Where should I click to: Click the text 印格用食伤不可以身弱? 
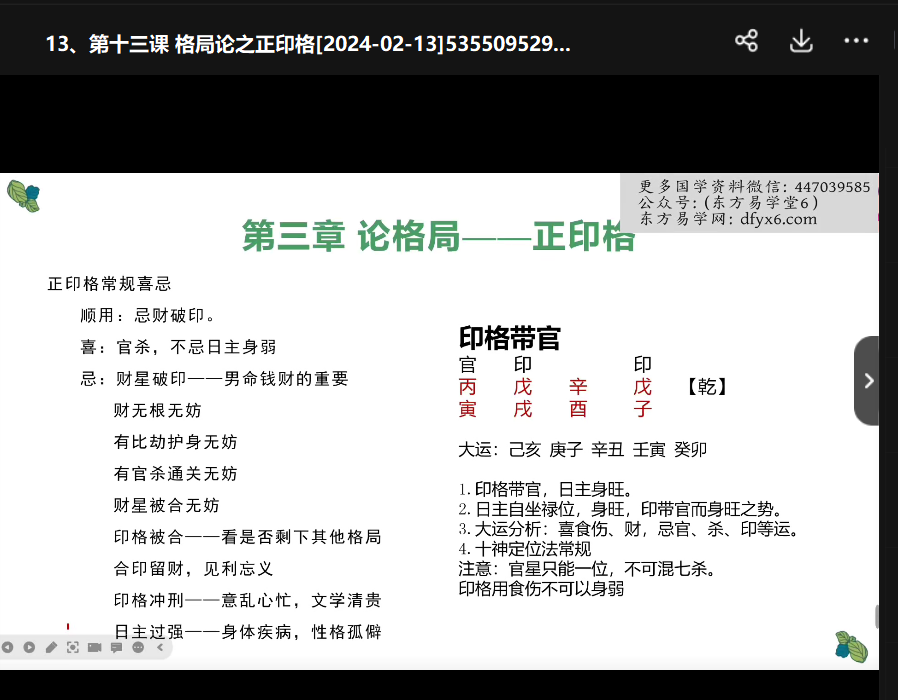pos(541,589)
